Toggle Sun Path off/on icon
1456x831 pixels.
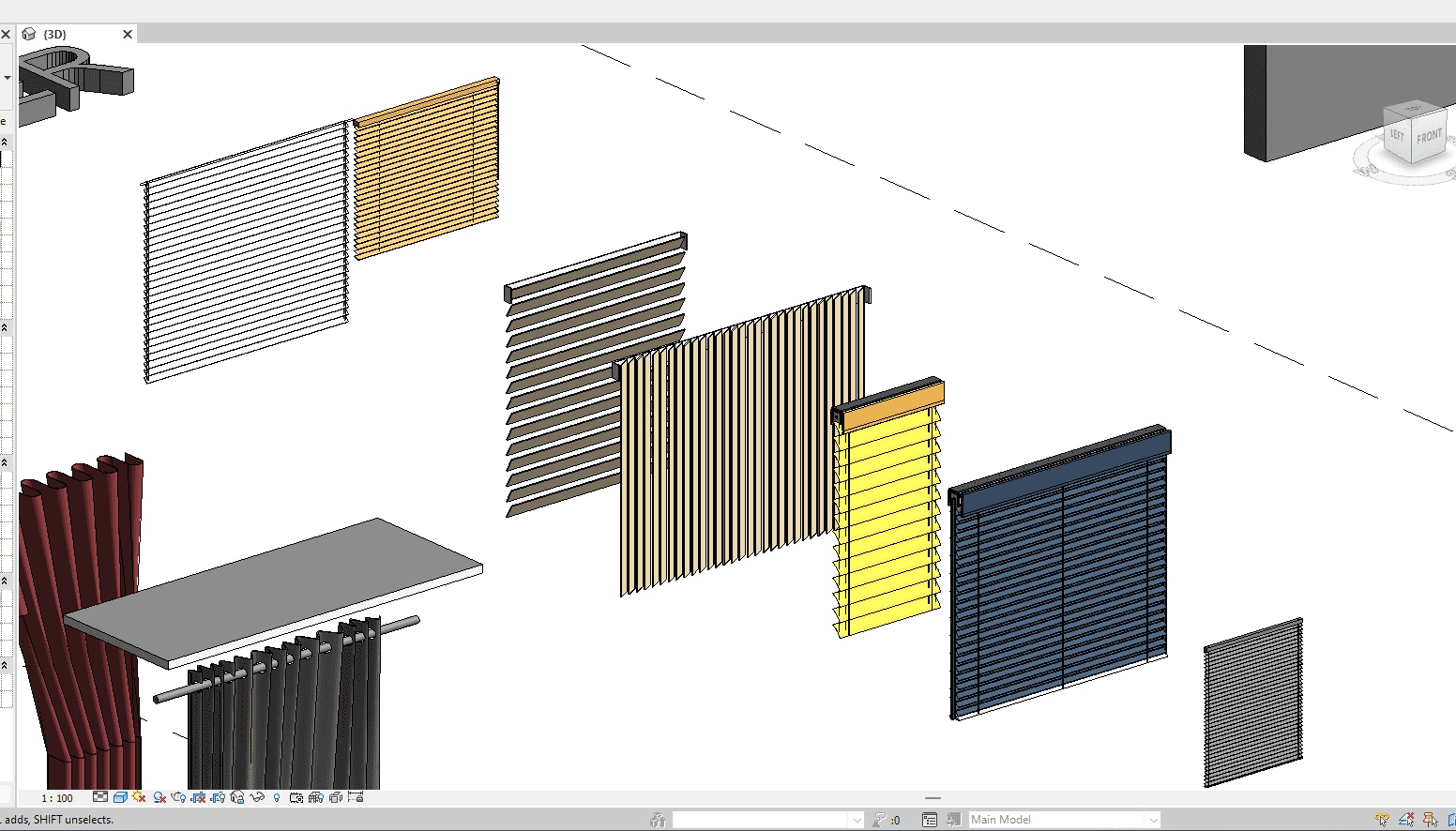coord(139,797)
